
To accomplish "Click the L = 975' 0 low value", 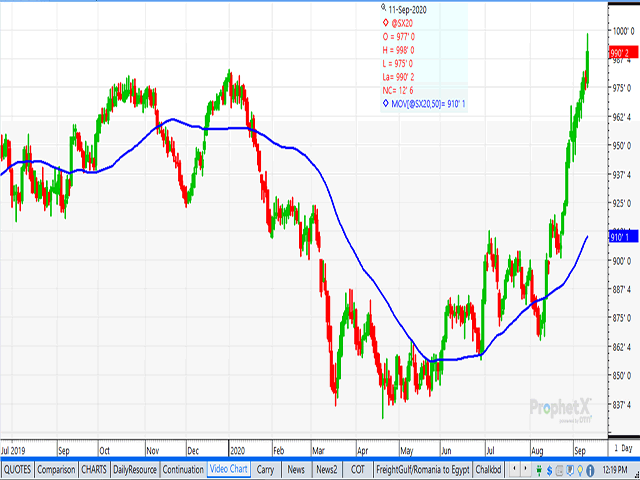I will [398, 64].
